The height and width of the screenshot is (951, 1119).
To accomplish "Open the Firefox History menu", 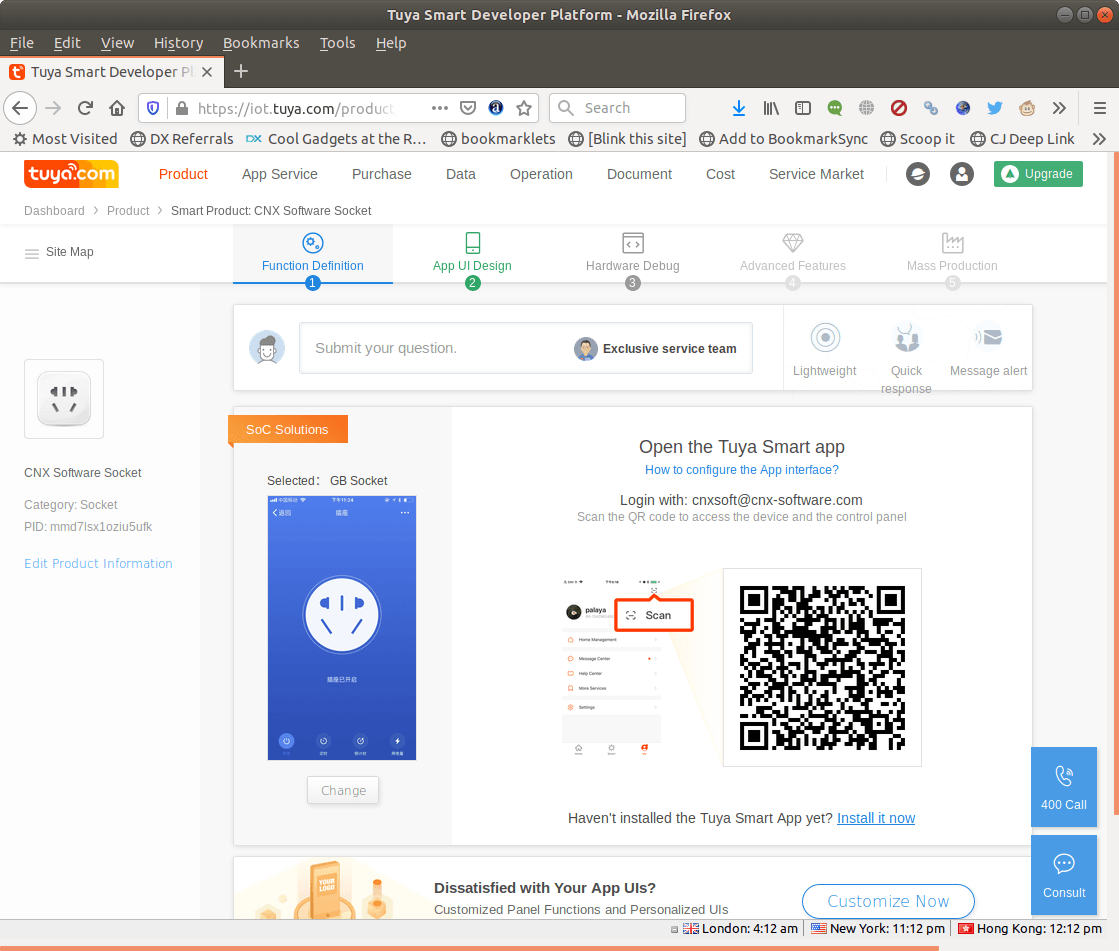I will pyautogui.click(x=178, y=43).
